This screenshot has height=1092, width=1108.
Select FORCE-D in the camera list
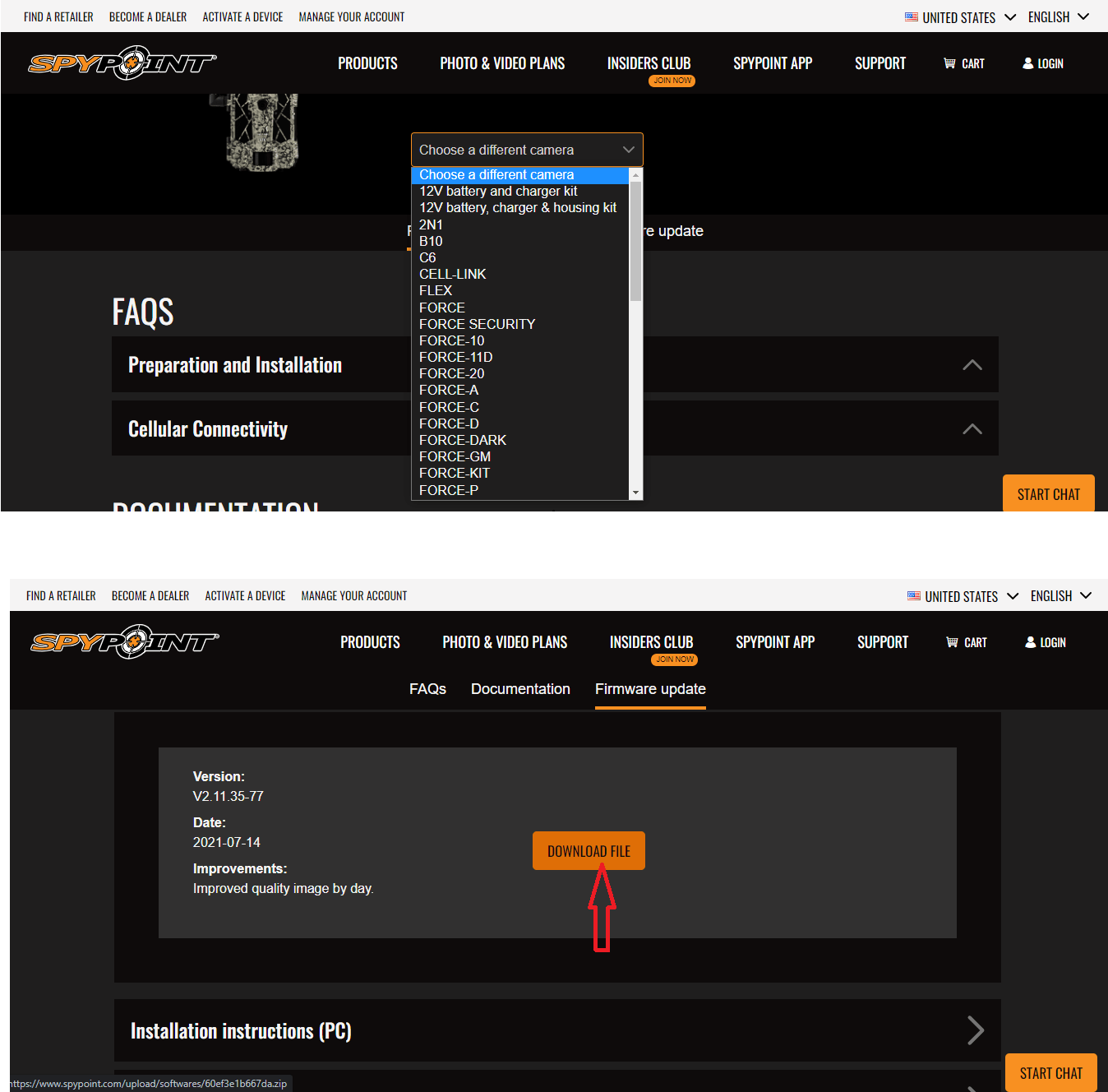[x=519, y=423]
